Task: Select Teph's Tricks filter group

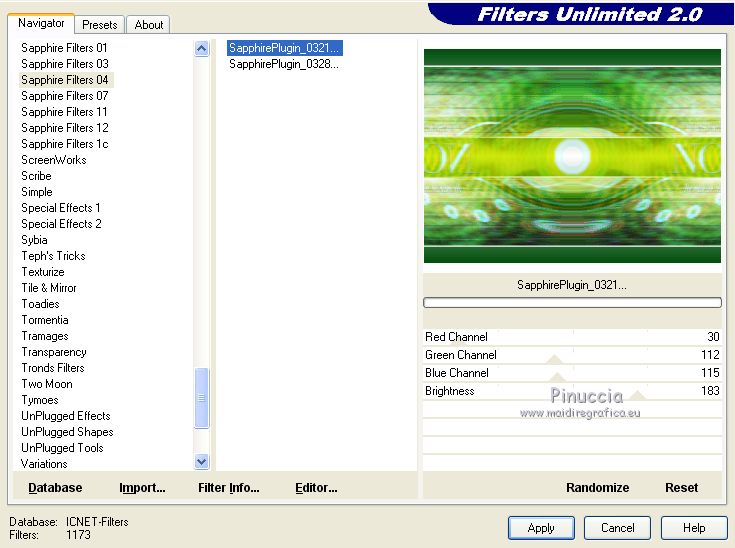Action: click(x=53, y=255)
